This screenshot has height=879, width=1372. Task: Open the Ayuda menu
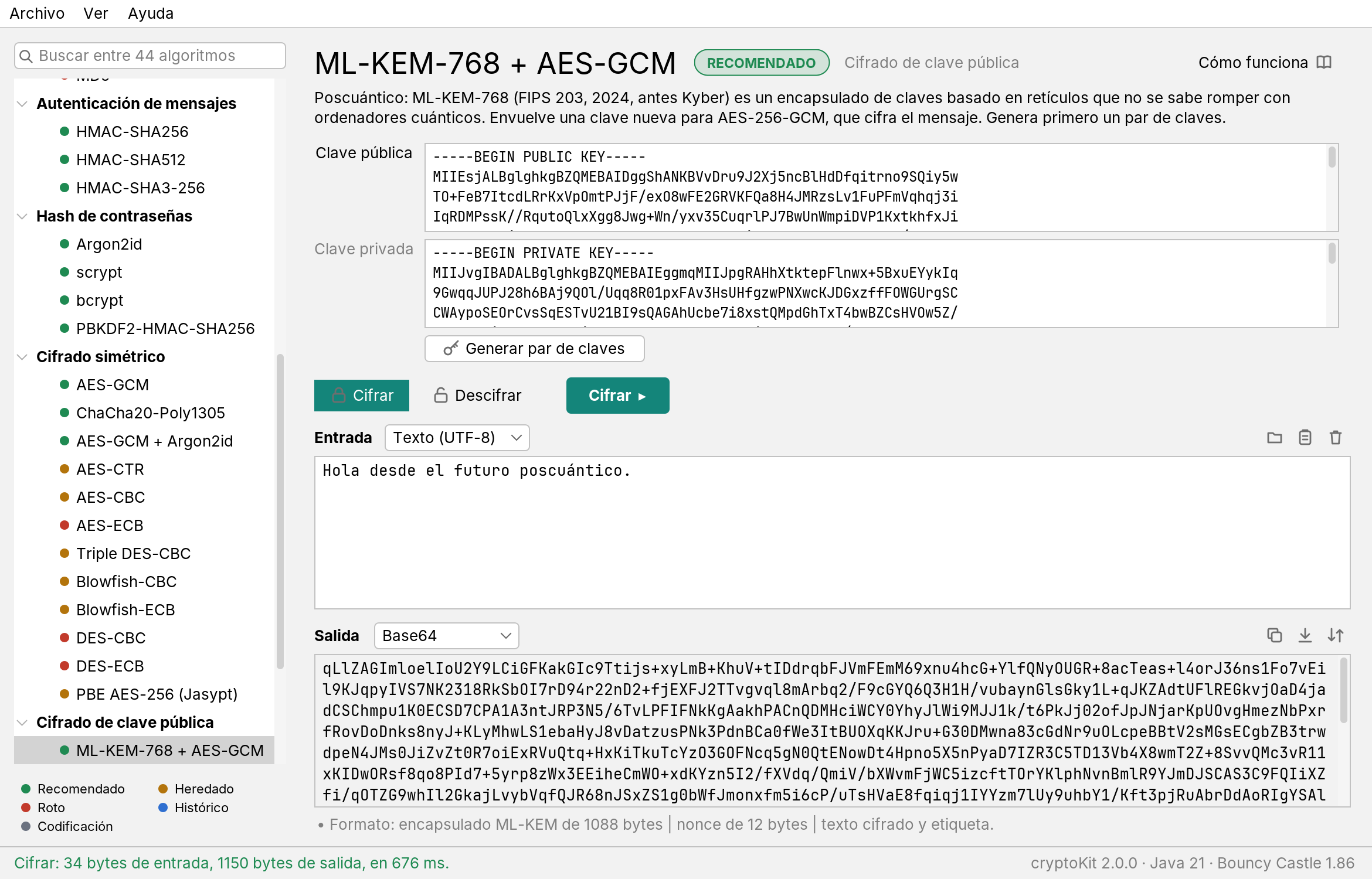151,13
